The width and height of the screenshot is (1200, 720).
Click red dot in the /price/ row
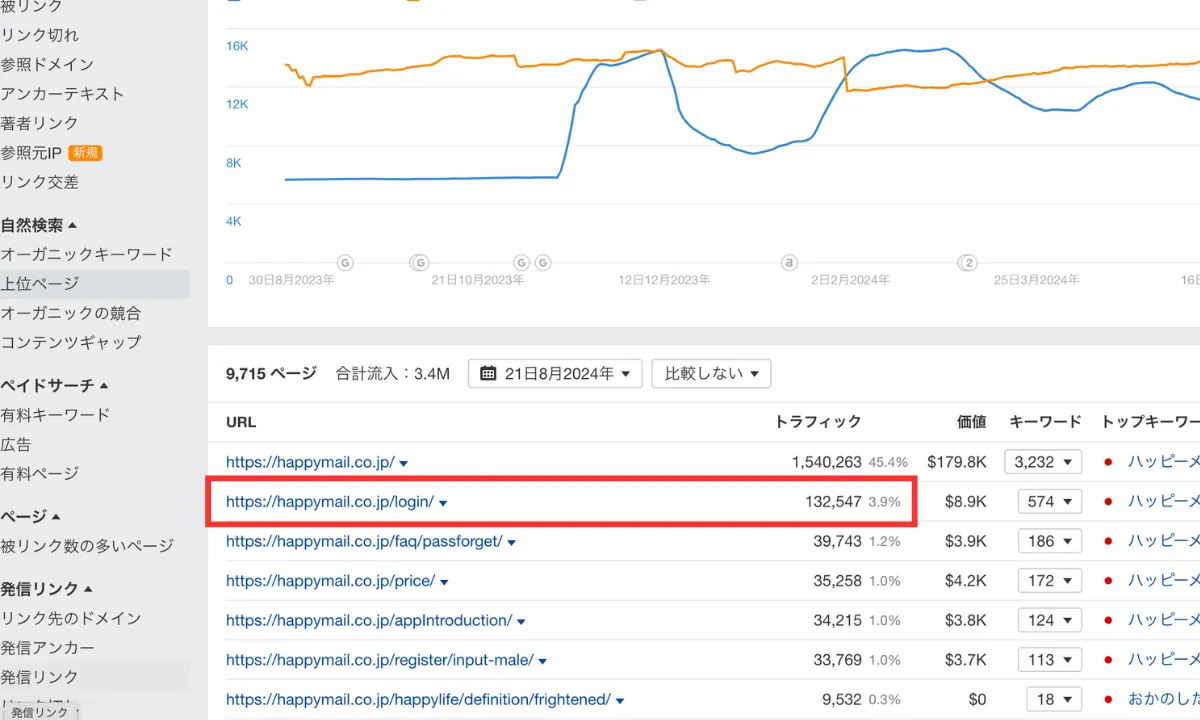point(1108,581)
